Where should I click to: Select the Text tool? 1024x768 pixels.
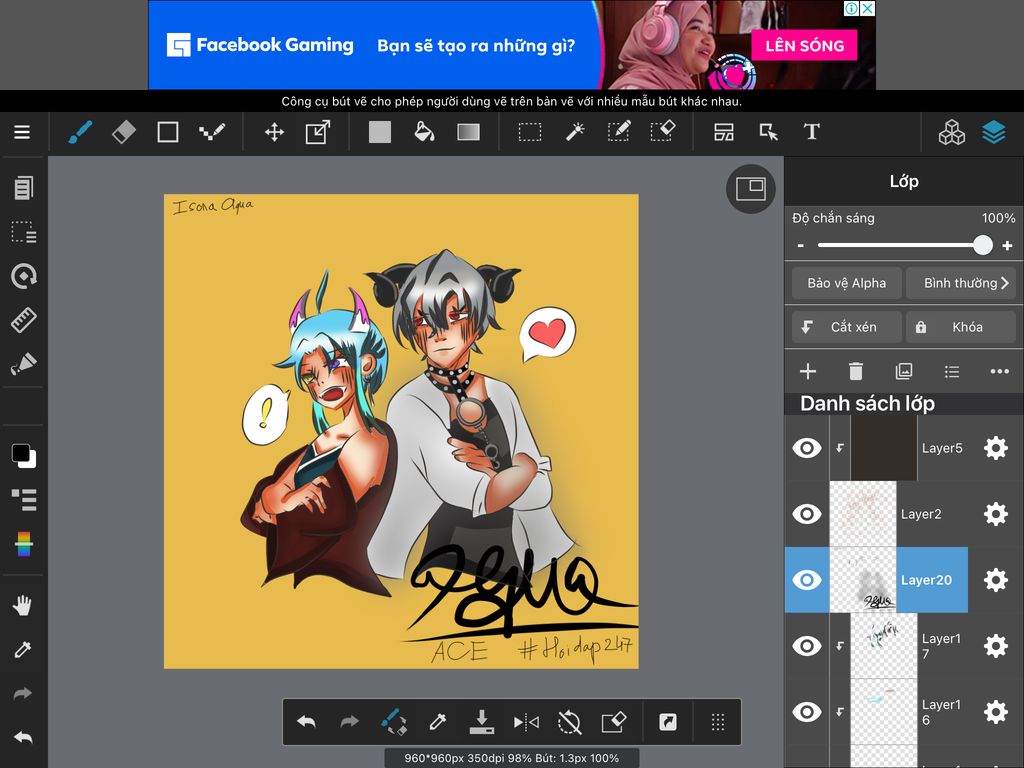coord(812,132)
